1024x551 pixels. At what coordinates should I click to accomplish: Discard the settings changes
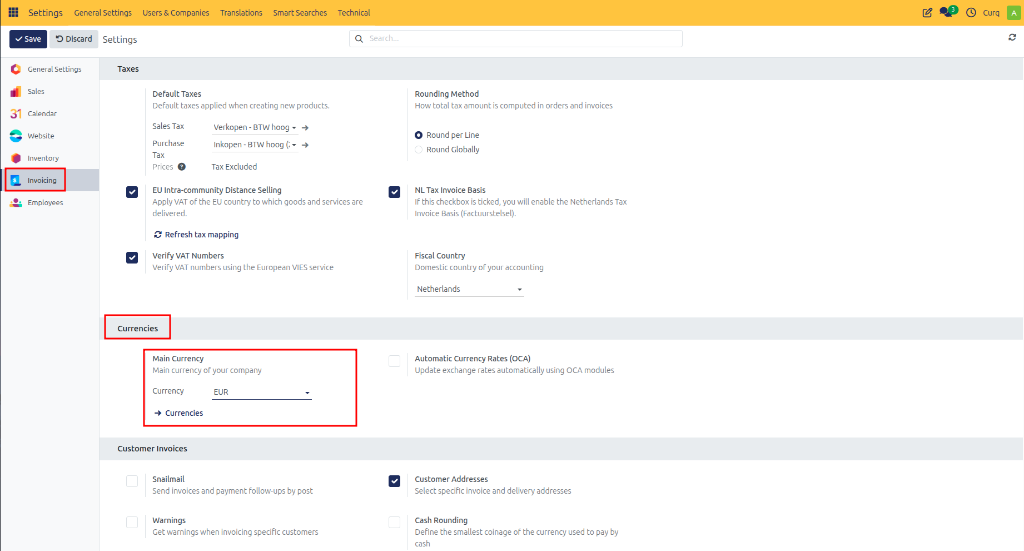74,39
